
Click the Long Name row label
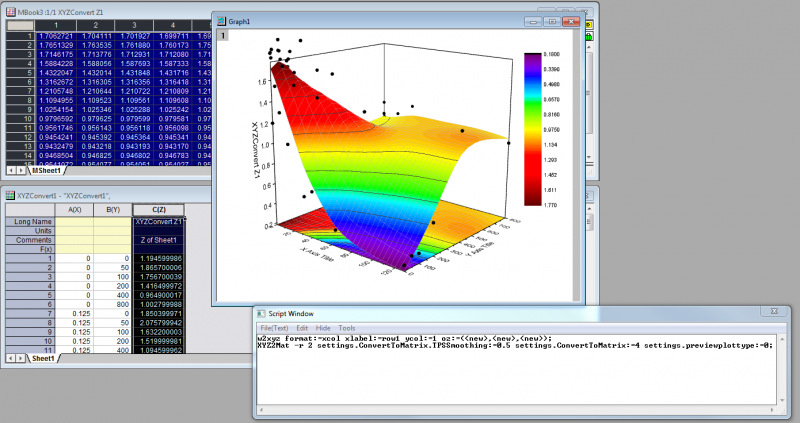coord(30,222)
